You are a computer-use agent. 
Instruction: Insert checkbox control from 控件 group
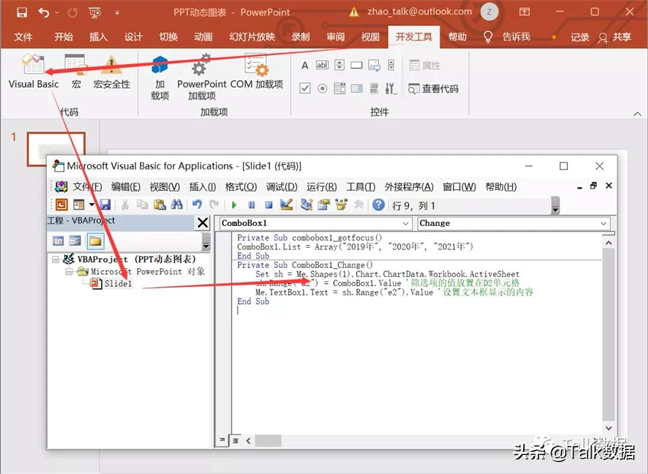tap(306, 88)
